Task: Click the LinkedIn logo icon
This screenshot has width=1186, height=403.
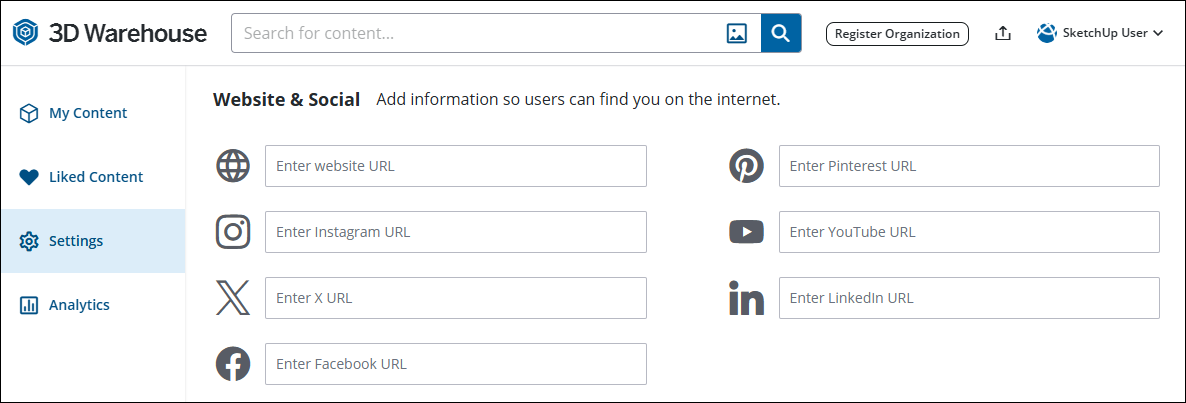Action: [x=746, y=298]
